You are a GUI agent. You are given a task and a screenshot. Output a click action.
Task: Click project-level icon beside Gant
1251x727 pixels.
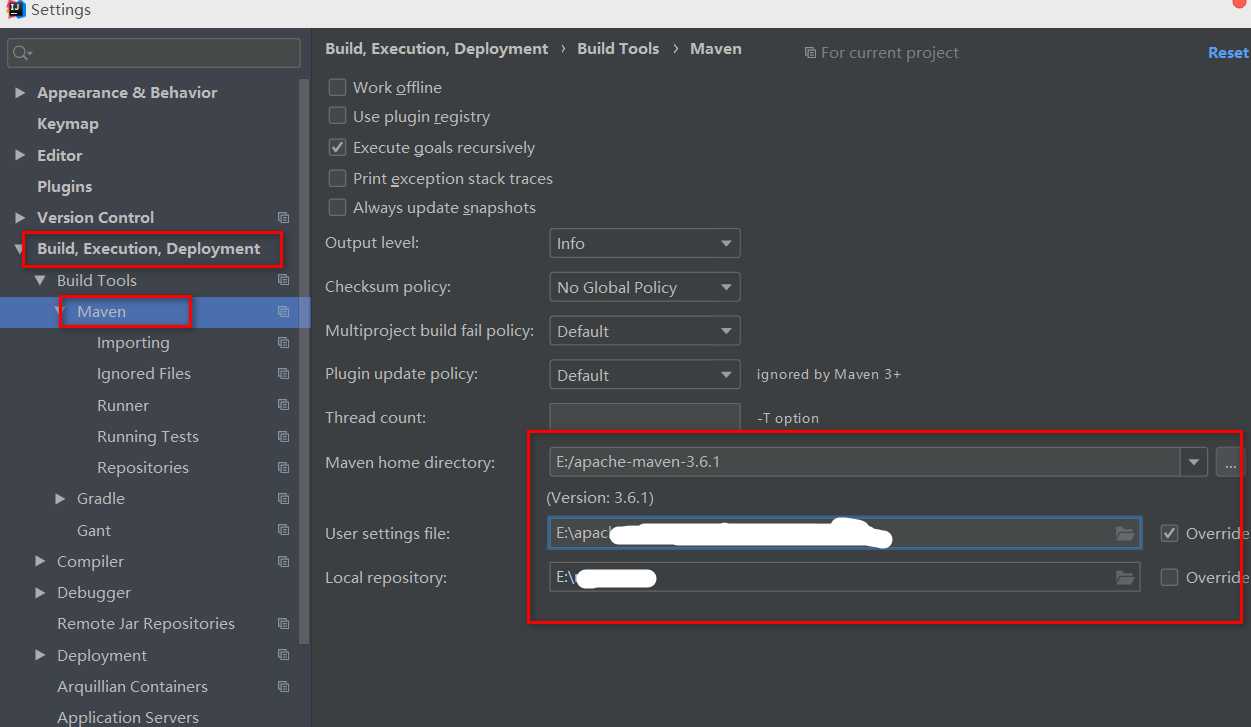[x=283, y=531]
